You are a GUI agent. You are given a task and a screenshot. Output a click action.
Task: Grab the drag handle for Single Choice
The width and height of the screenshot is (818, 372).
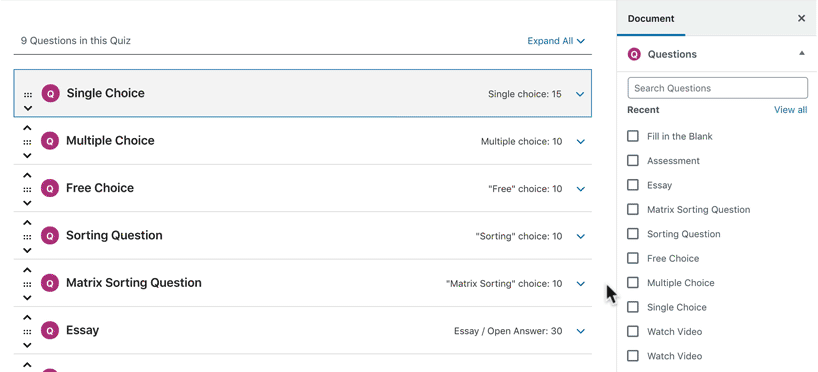coord(28,95)
